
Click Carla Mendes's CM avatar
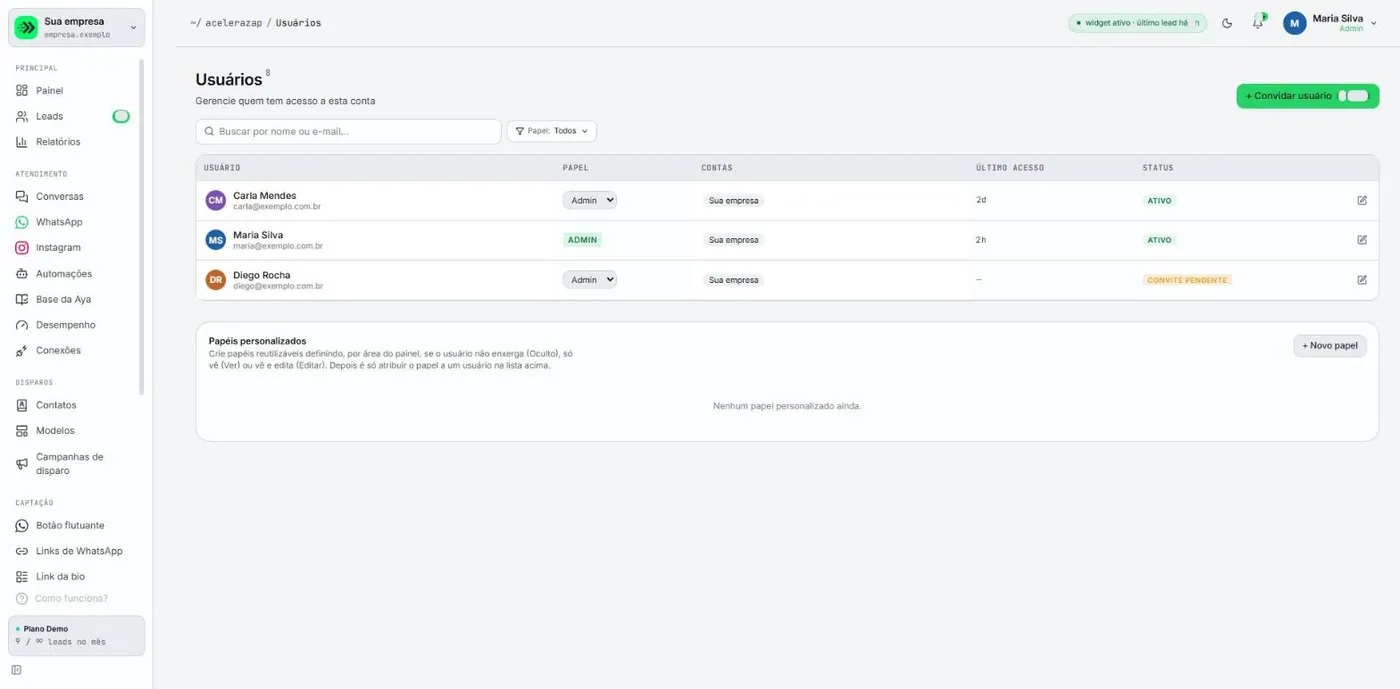[x=216, y=200]
